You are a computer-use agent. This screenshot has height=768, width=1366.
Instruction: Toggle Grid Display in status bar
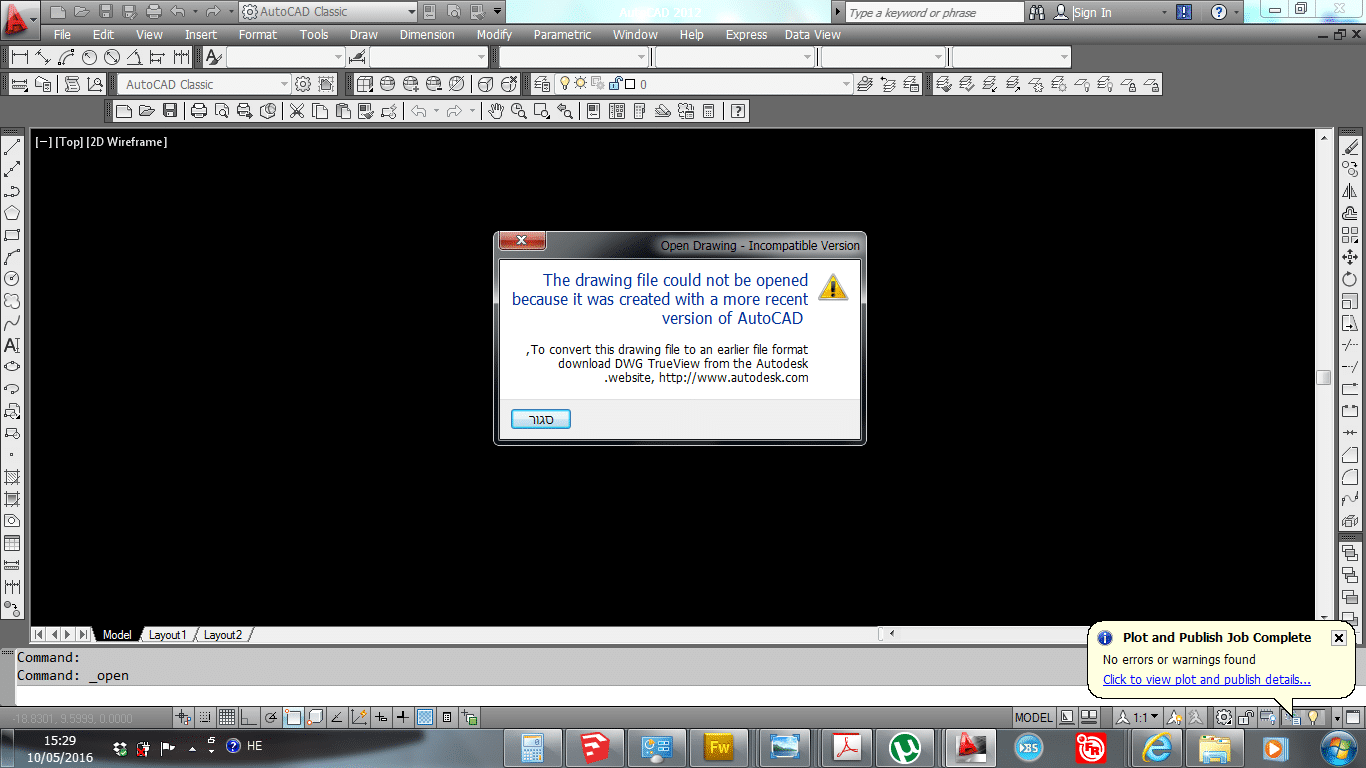pyautogui.click(x=227, y=717)
